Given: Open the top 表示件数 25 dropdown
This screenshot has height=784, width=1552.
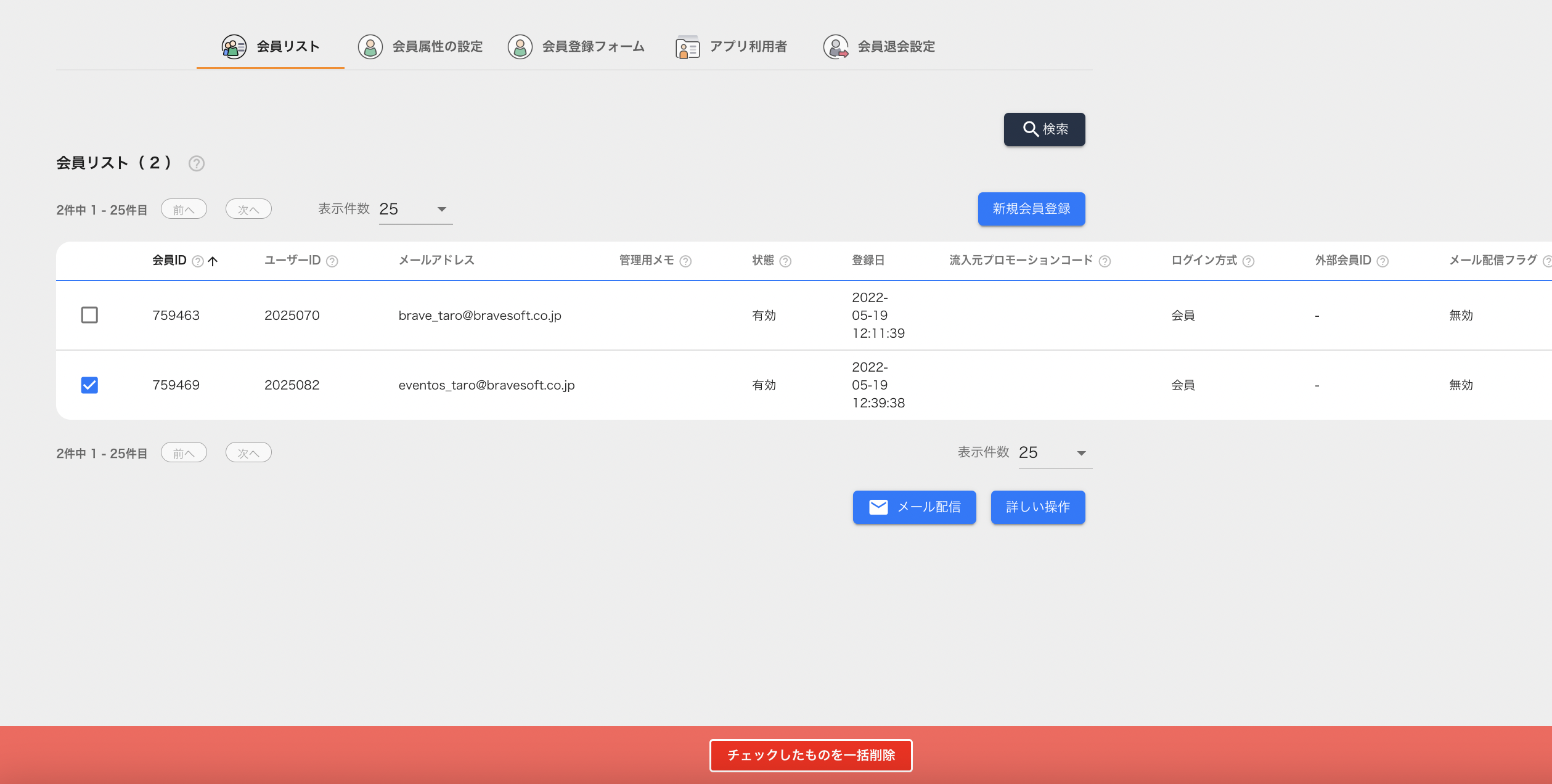Looking at the screenshot, I should point(416,210).
